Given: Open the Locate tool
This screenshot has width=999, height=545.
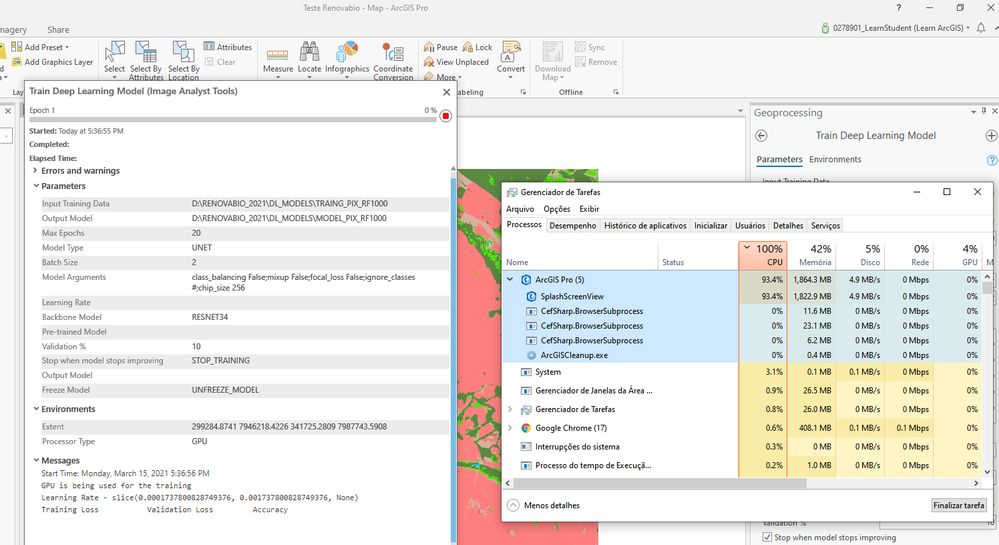Looking at the screenshot, I should click(309, 52).
